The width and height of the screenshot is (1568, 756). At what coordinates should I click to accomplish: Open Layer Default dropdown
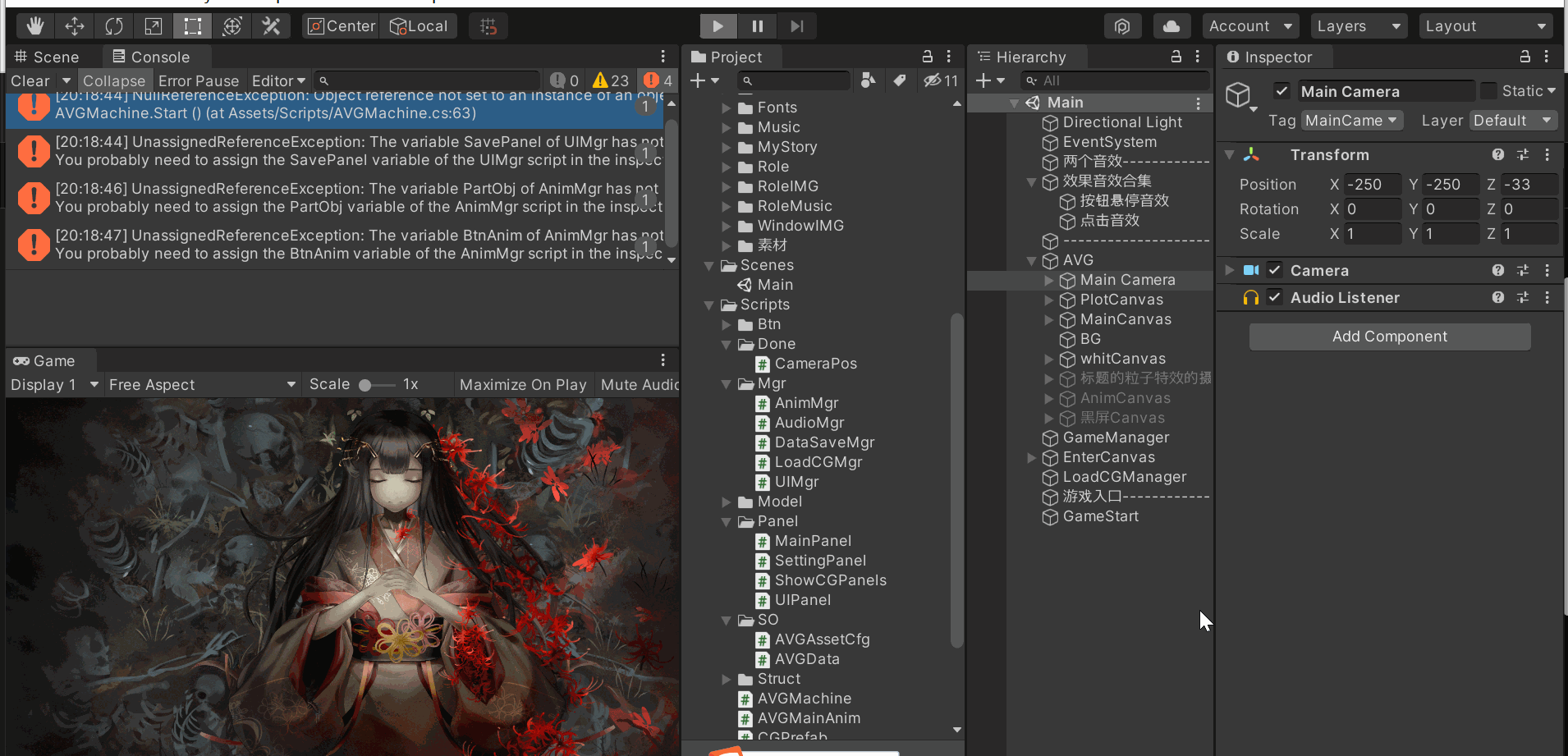1514,121
